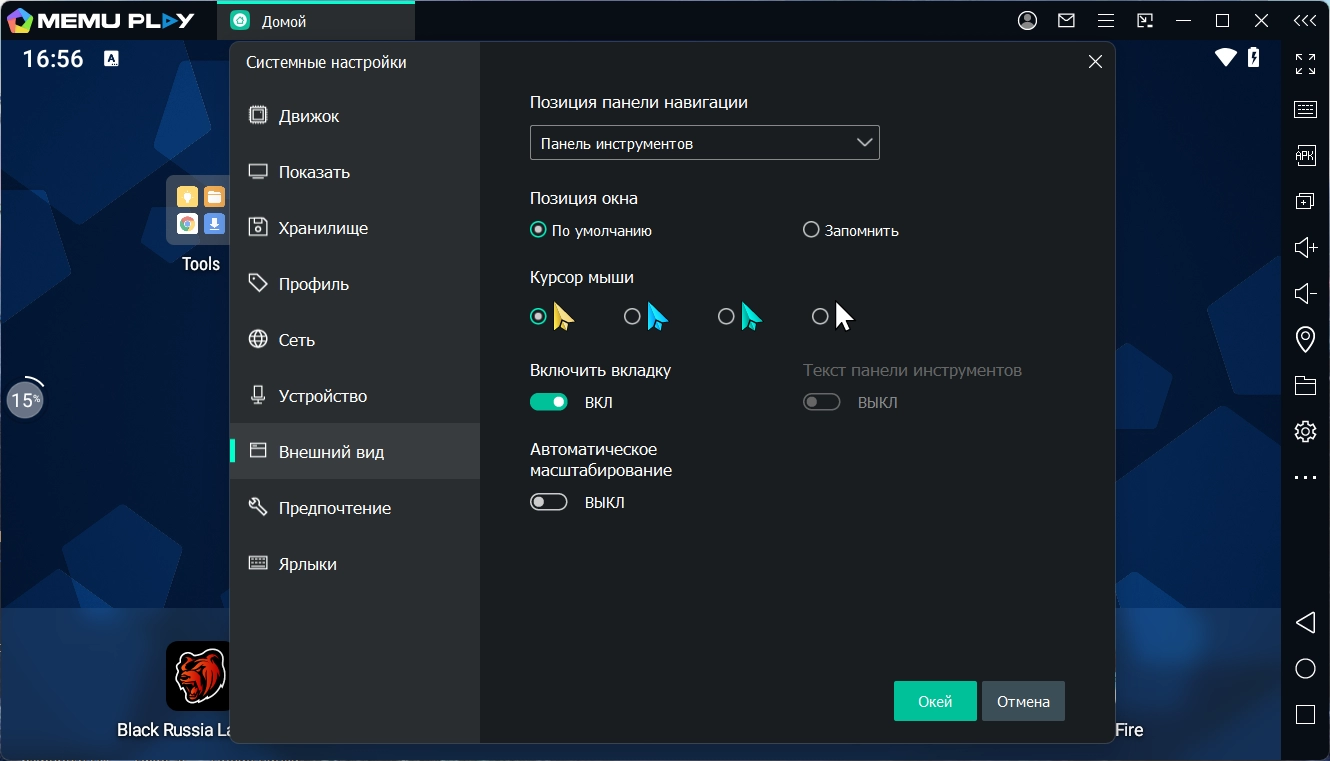Select the 'Запомнить' window position option
1330x761 pixels.
point(851,230)
